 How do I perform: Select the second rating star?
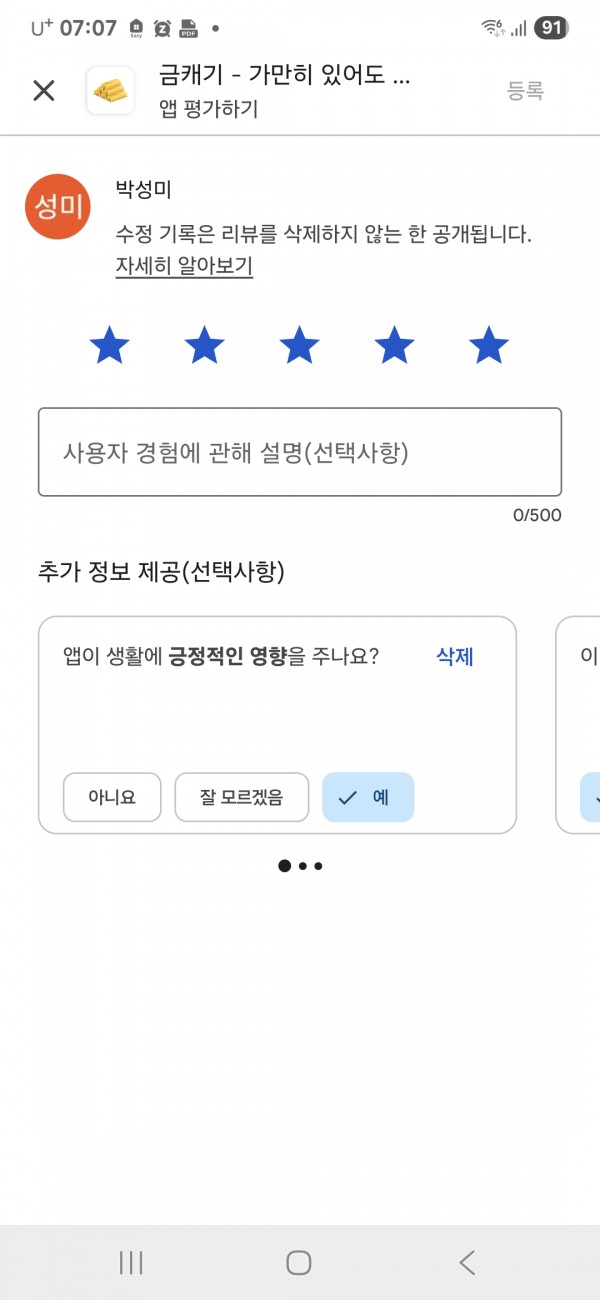205,345
